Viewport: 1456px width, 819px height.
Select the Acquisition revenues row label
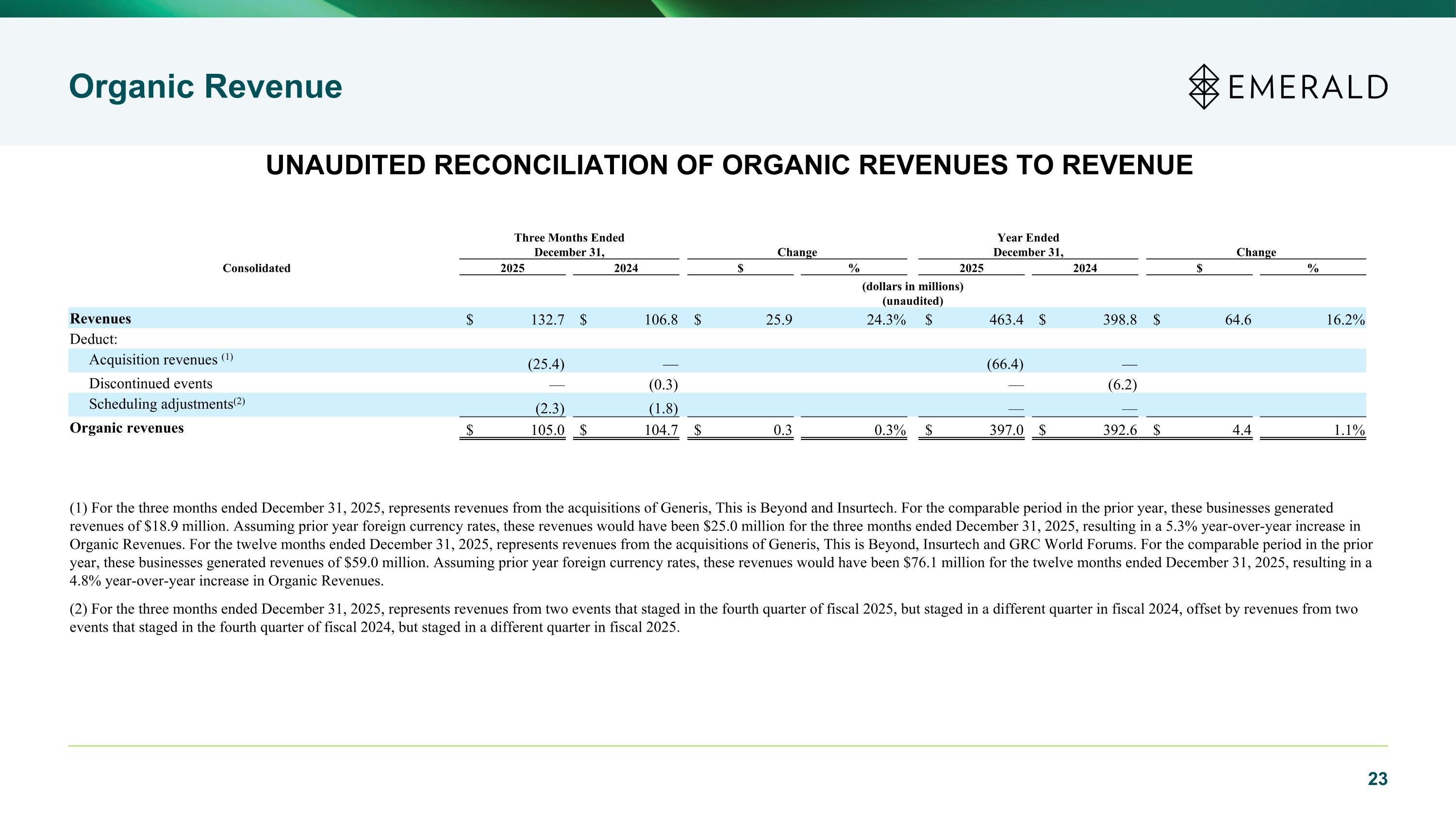(x=153, y=360)
